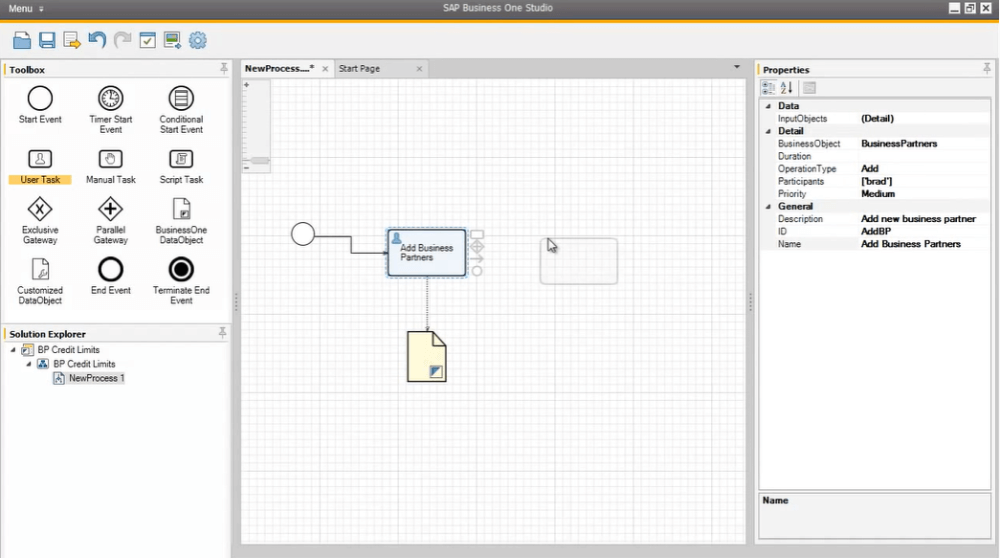1000x558 pixels.
Task: Select nested BP Credit Limits project item
Action: pyautogui.click(x=84, y=363)
